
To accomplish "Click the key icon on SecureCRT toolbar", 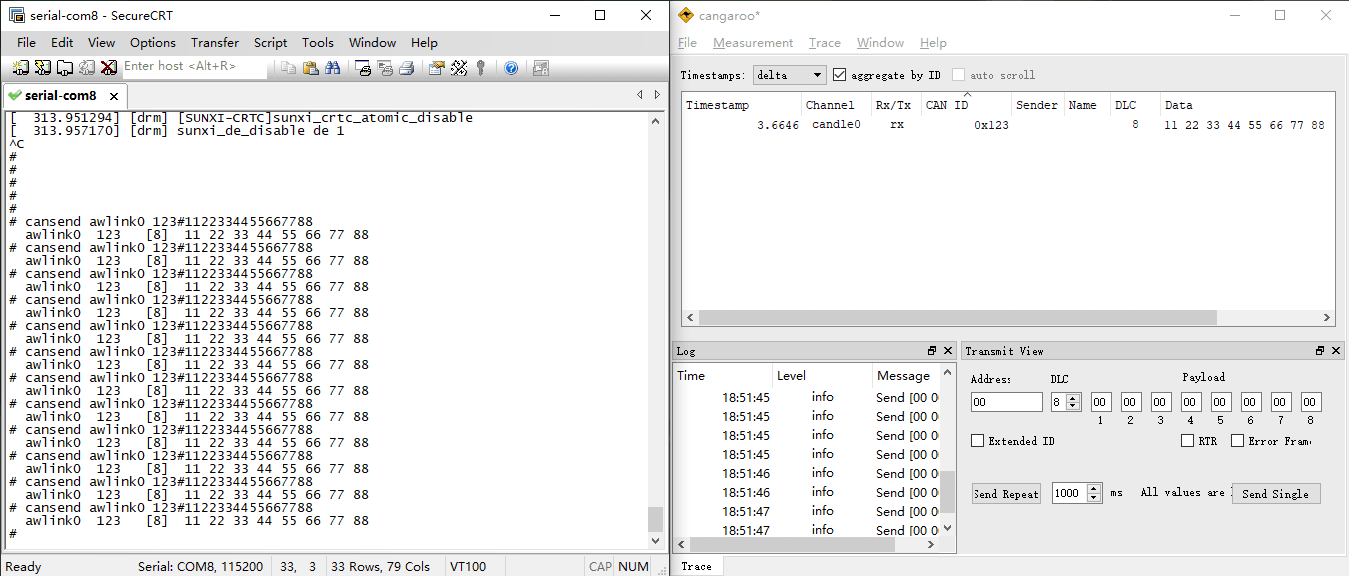I will click(481, 67).
